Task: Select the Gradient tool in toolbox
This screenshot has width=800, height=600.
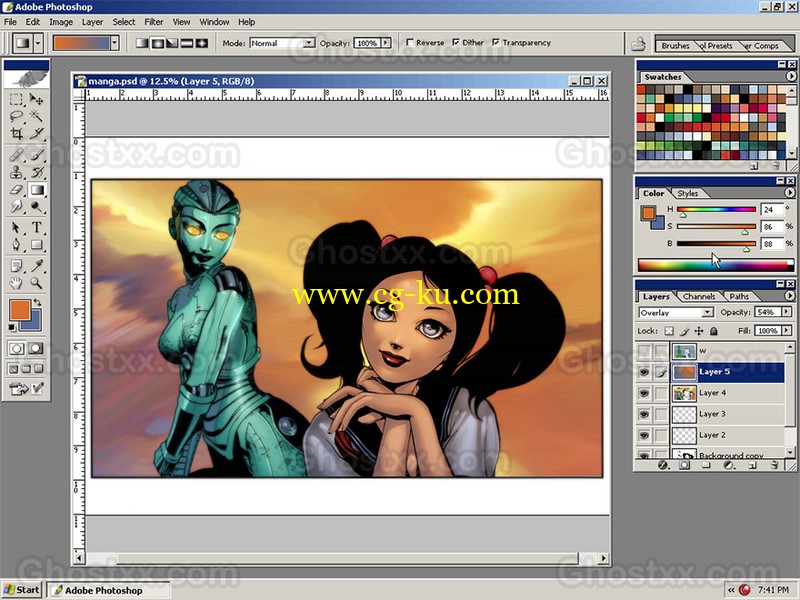Action: [36, 189]
